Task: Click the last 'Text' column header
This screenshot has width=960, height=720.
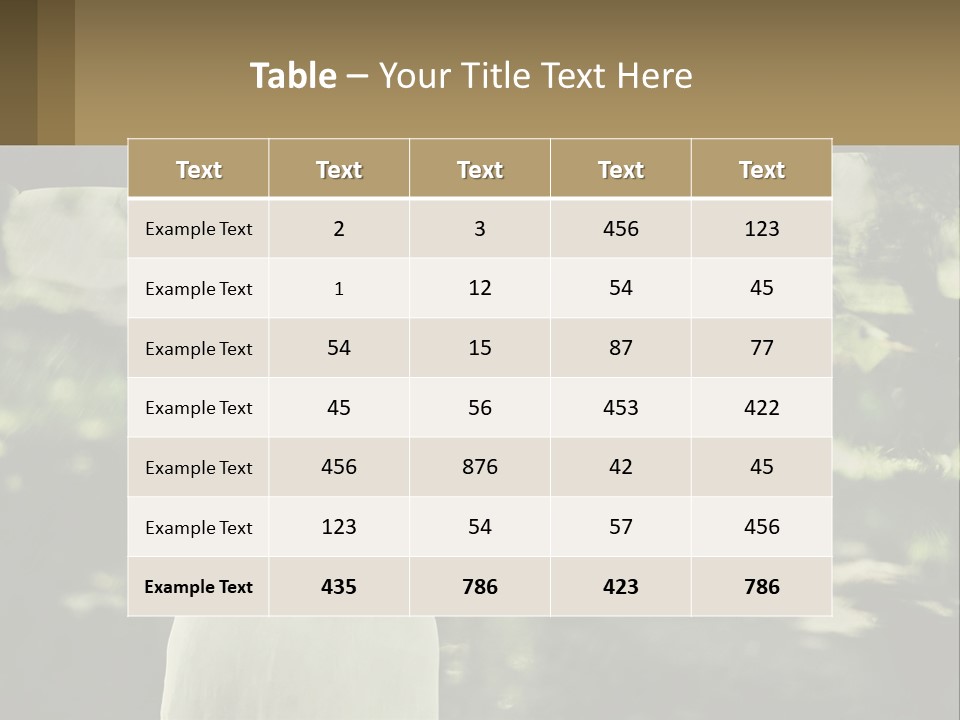Action: [762, 168]
